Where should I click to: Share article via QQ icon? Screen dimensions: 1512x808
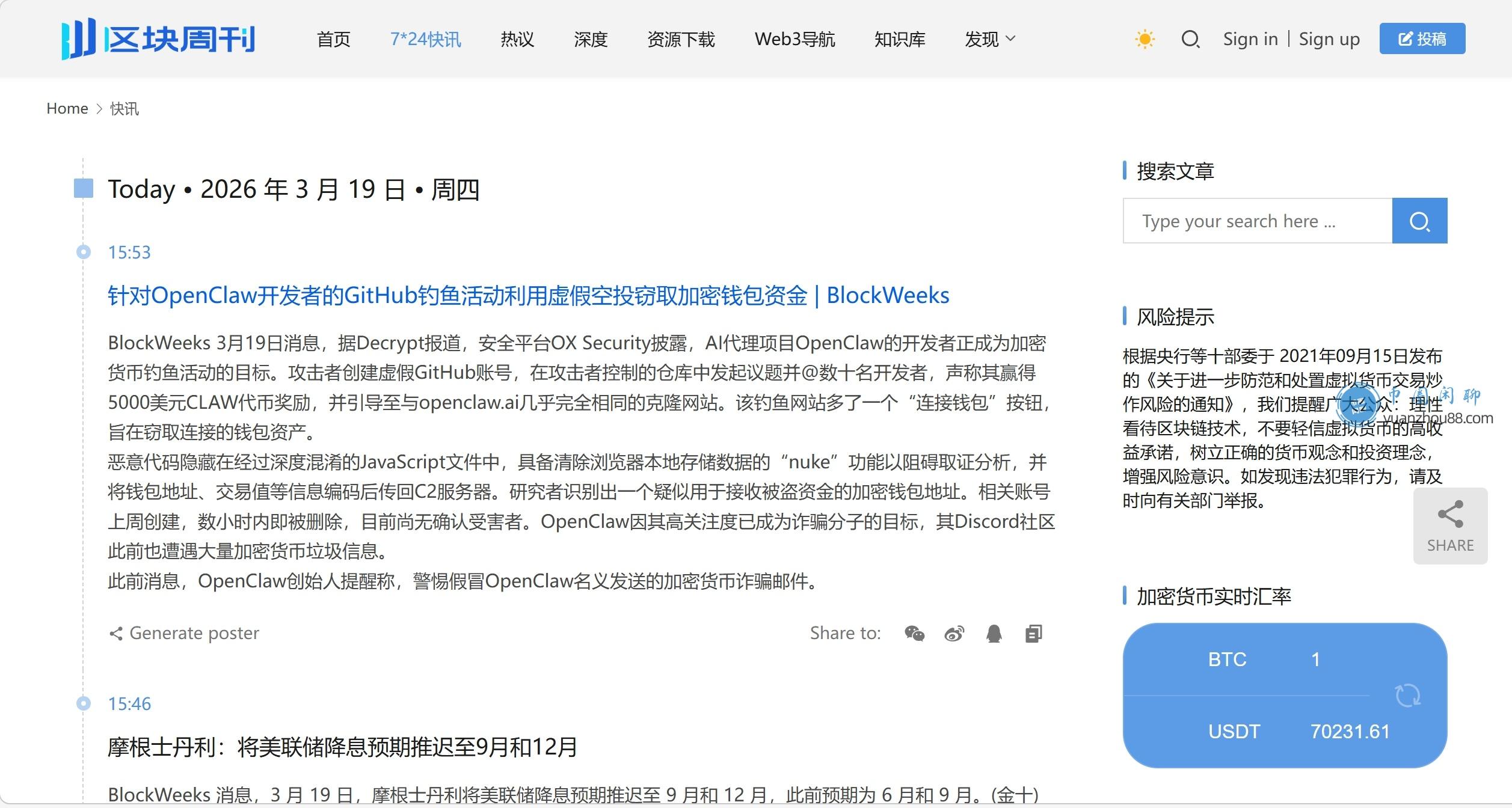(x=994, y=634)
